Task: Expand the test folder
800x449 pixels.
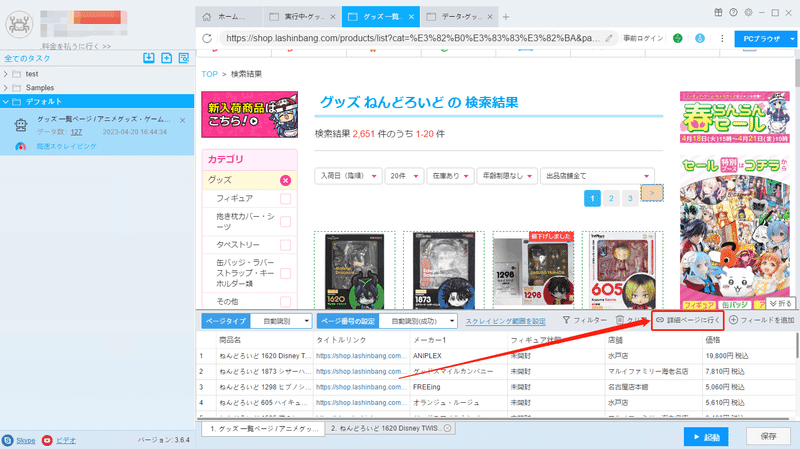Action: click(x=6, y=74)
